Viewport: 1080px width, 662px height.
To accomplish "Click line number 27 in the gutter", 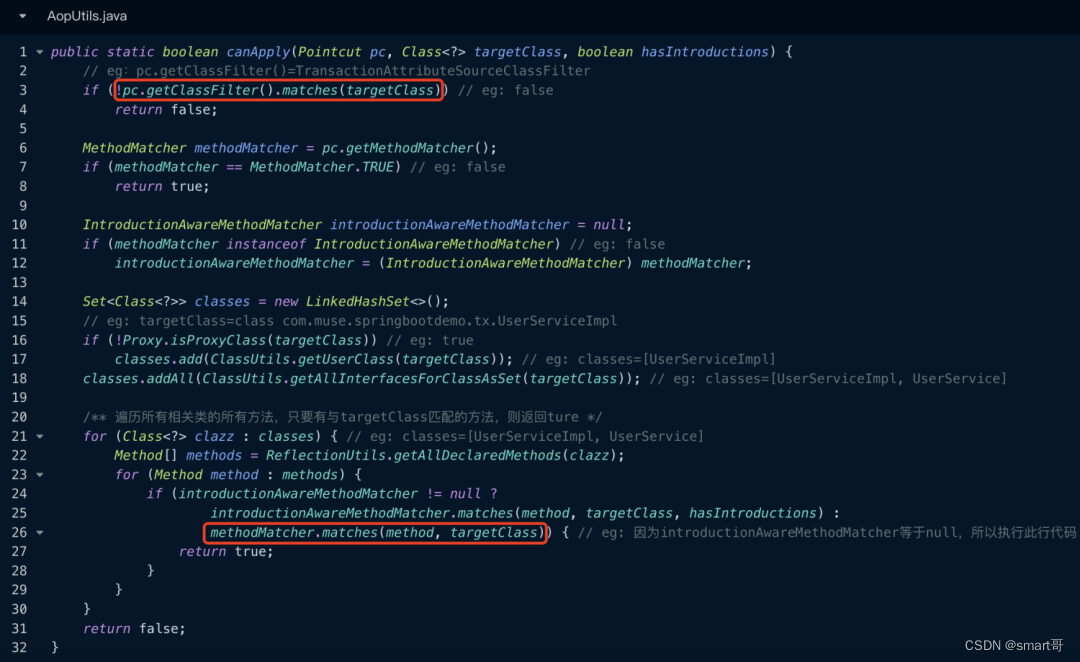I will (19, 552).
